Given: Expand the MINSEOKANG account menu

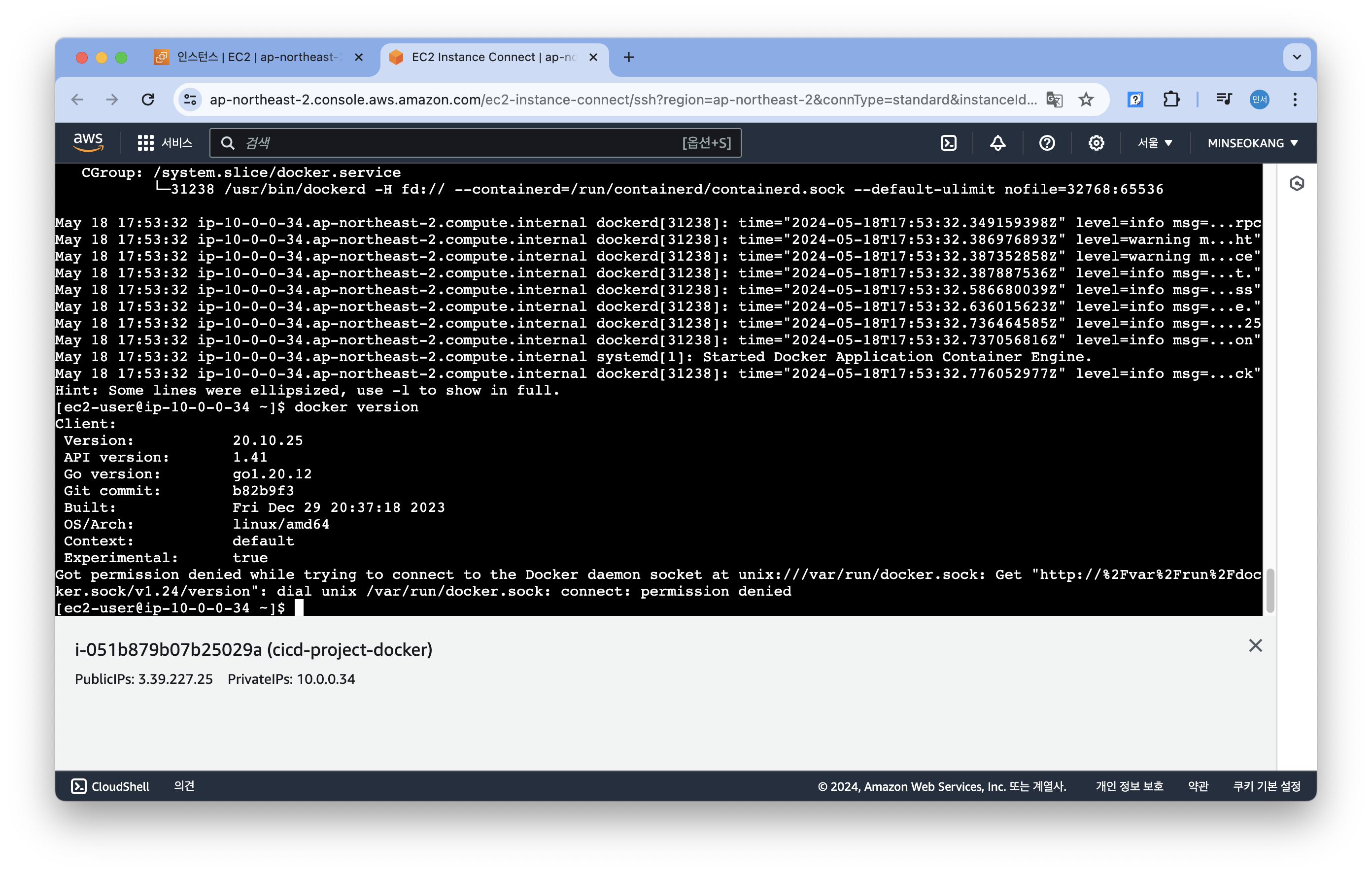Looking at the screenshot, I should click(1252, 143).
